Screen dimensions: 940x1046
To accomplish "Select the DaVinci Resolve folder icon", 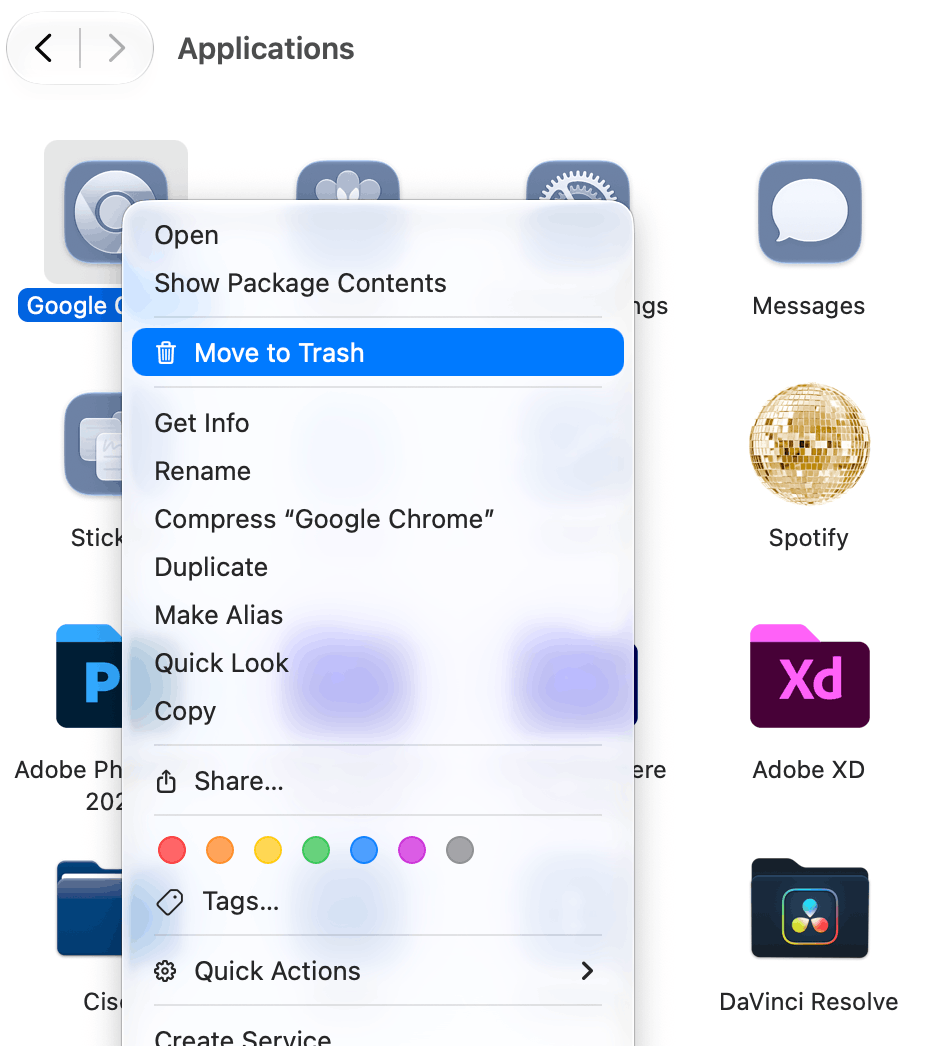I will (809, 908).
